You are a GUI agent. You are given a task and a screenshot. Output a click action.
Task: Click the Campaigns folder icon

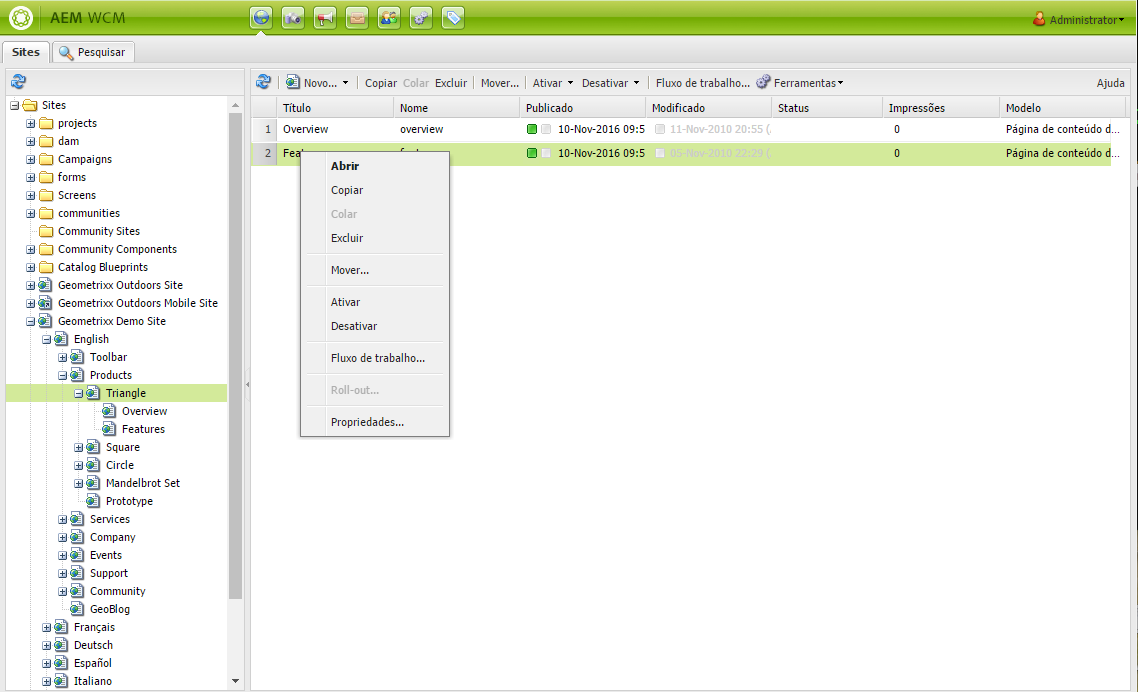[x=46, y=159]
